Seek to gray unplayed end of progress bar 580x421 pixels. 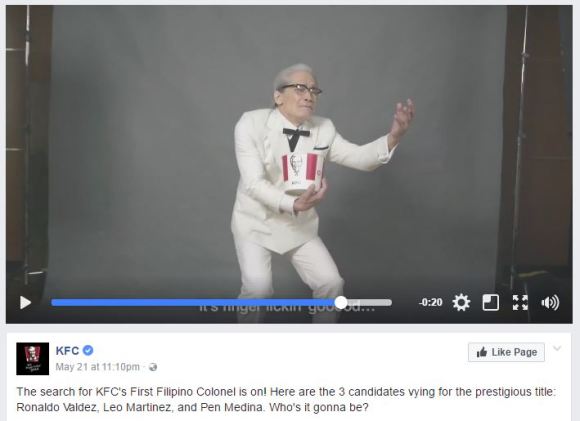click(370, 303)
